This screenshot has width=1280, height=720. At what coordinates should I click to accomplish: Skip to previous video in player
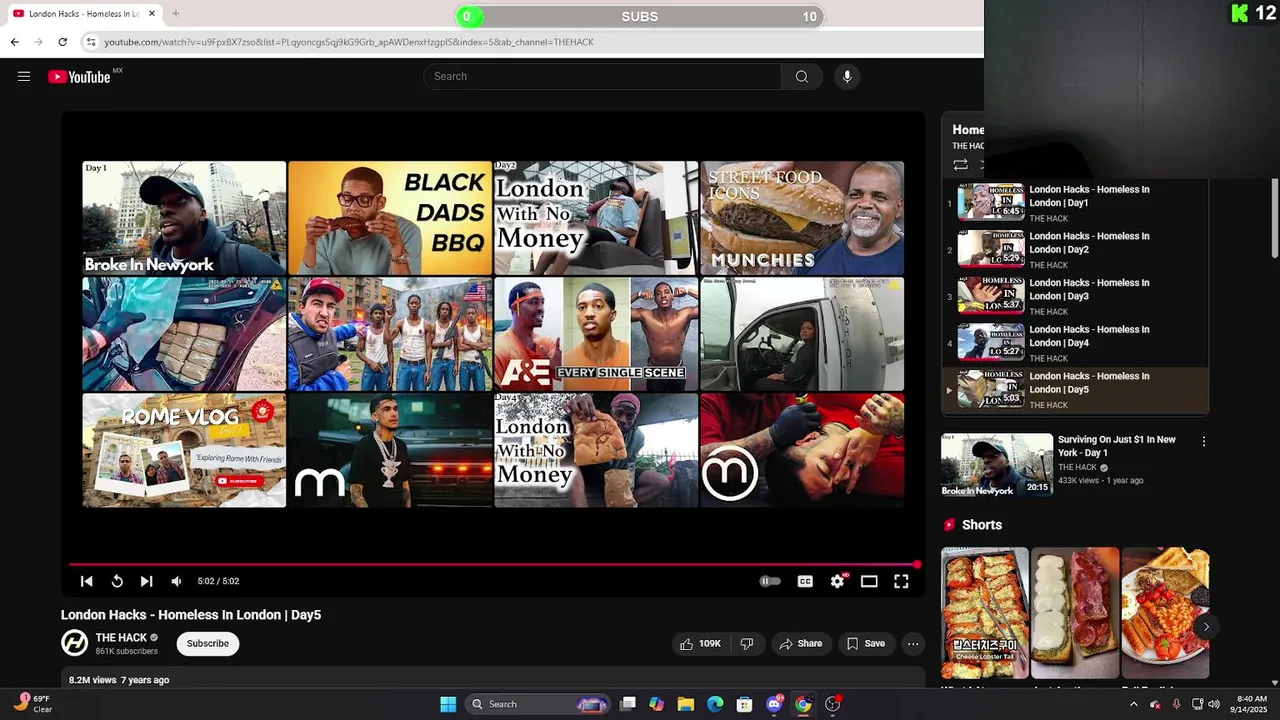tap(87, 581)
